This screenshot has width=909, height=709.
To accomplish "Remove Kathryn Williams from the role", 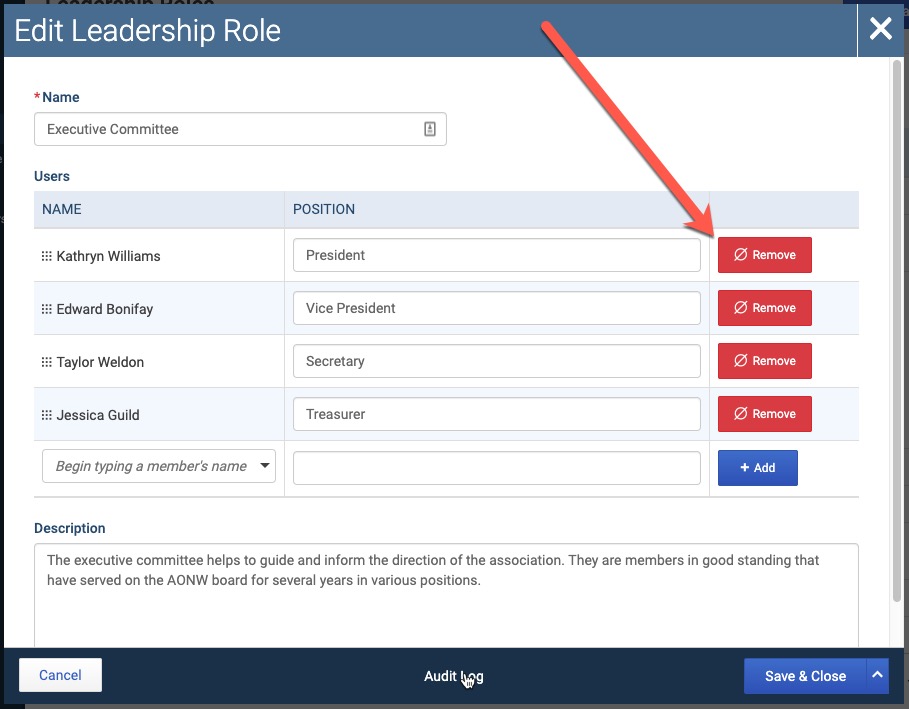I will pos(765,254).
